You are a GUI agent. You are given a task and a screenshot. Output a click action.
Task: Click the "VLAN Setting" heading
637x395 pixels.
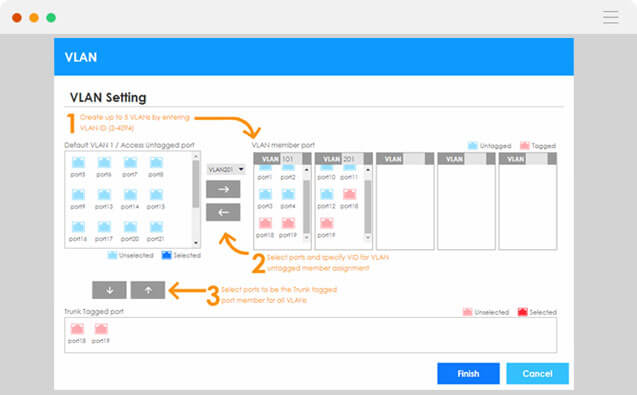tap(108, 98)
